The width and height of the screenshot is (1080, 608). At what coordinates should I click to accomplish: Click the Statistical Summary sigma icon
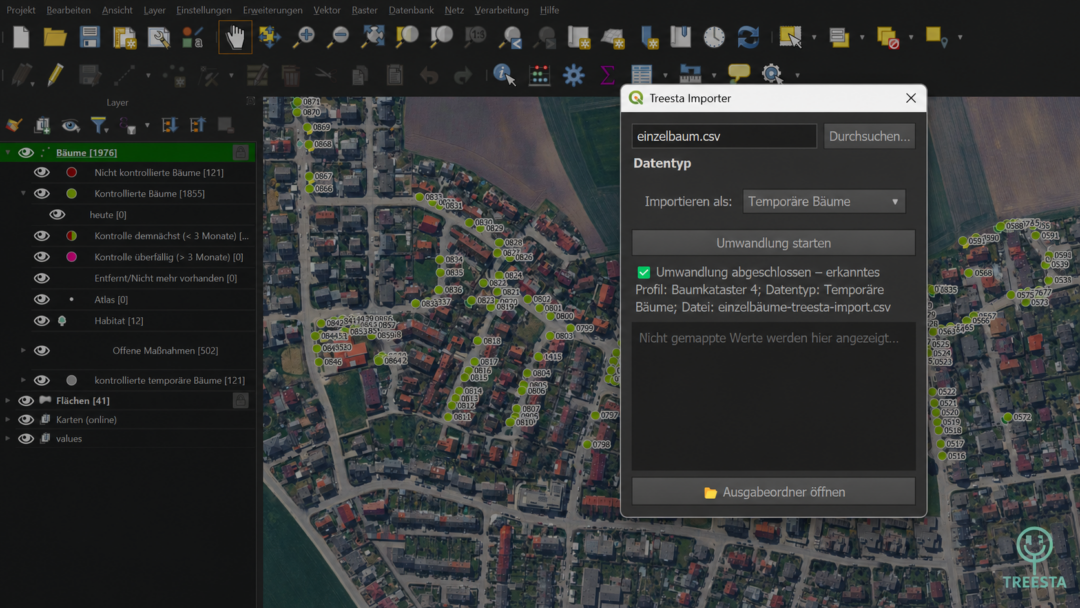pos(607,74)
